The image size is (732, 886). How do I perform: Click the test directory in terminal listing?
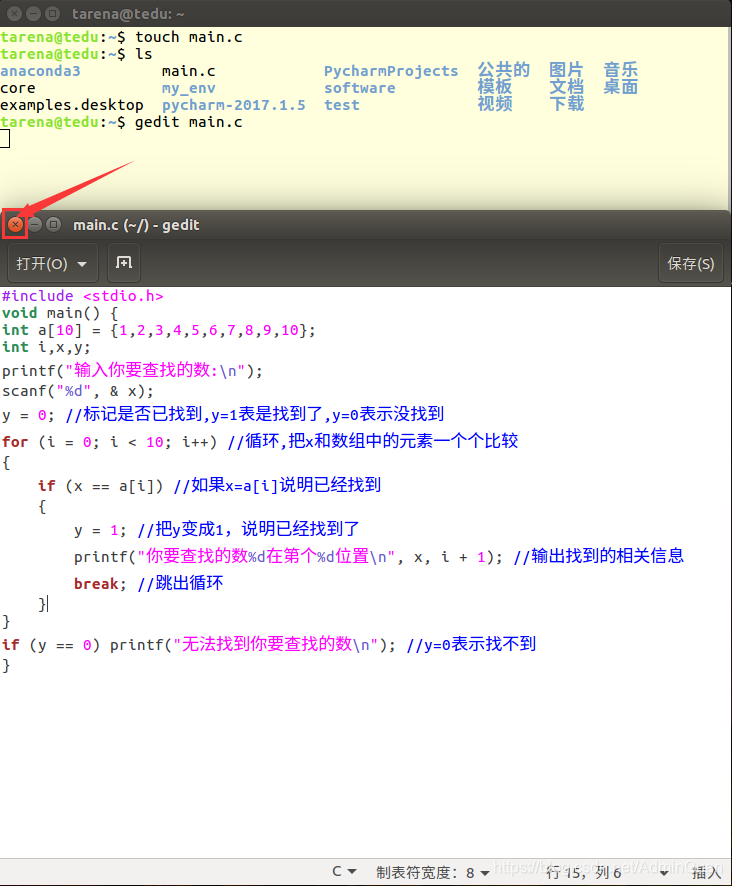pos(341,105)
